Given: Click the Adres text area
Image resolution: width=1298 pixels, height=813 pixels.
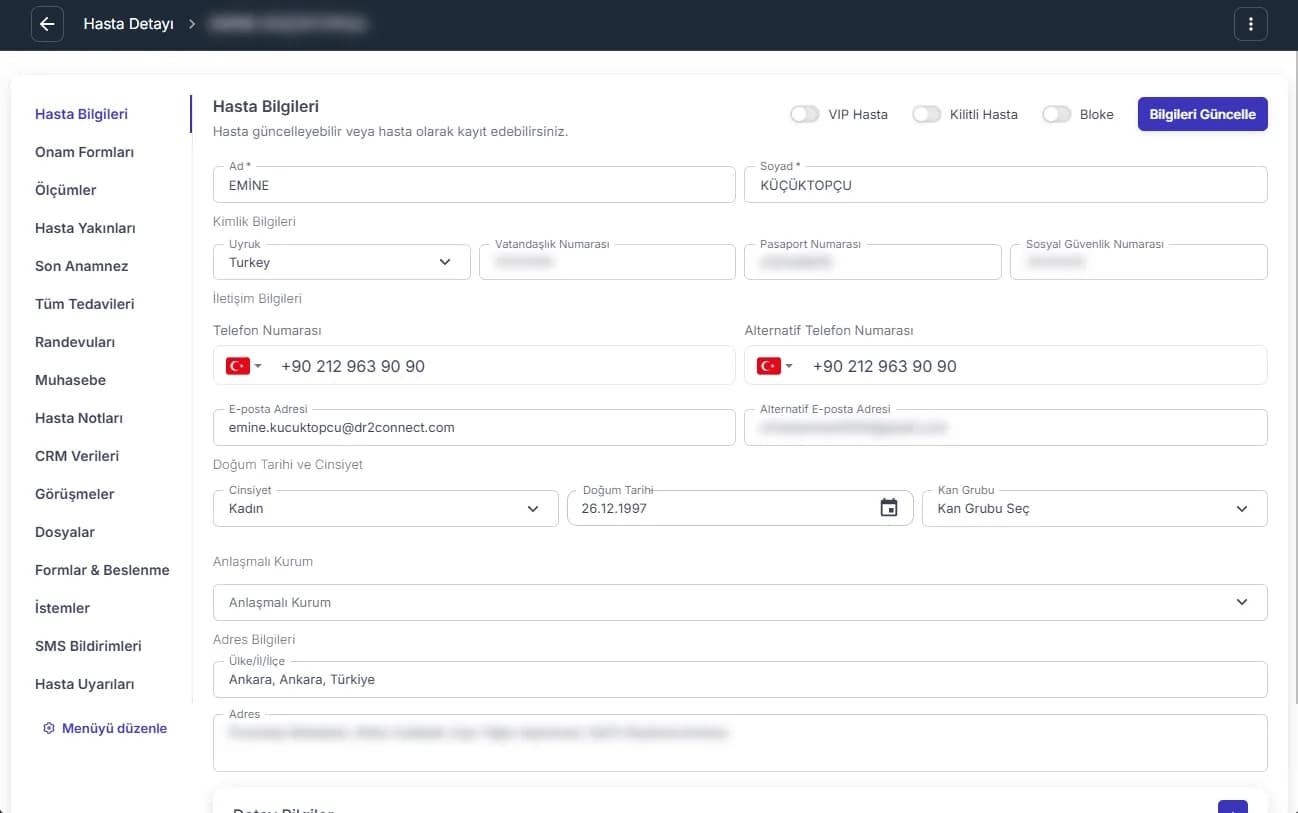Looking at the screenshot, I should click(740, 742).
